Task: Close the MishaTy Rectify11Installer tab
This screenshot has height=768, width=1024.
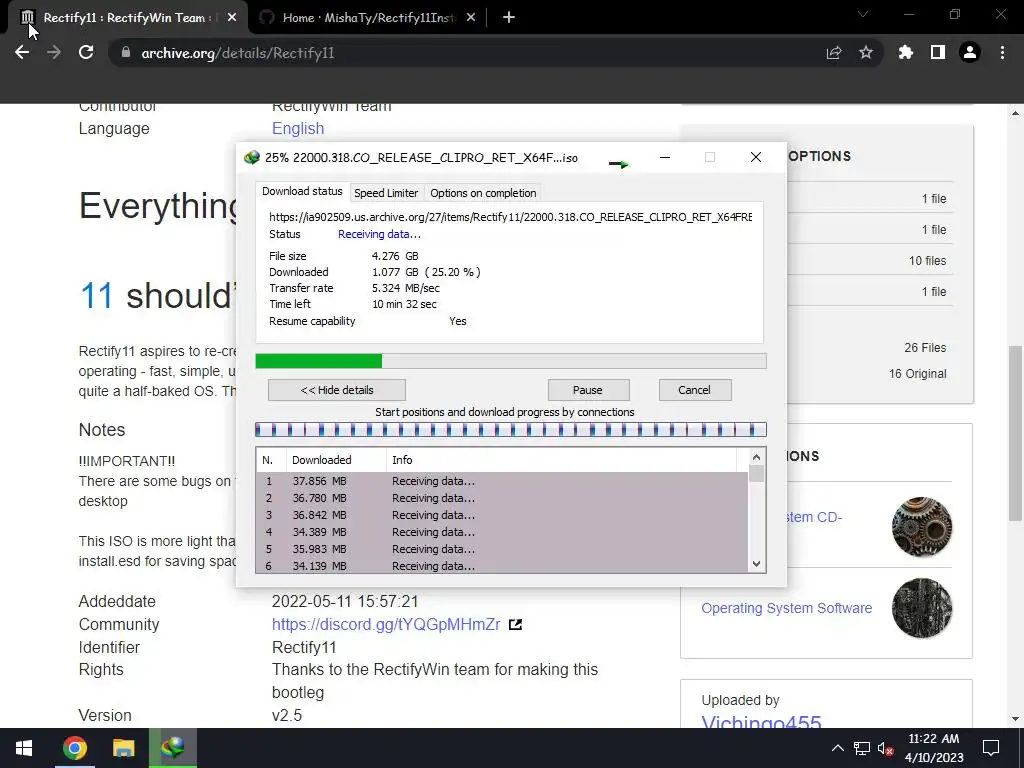Action: point(471,18)
